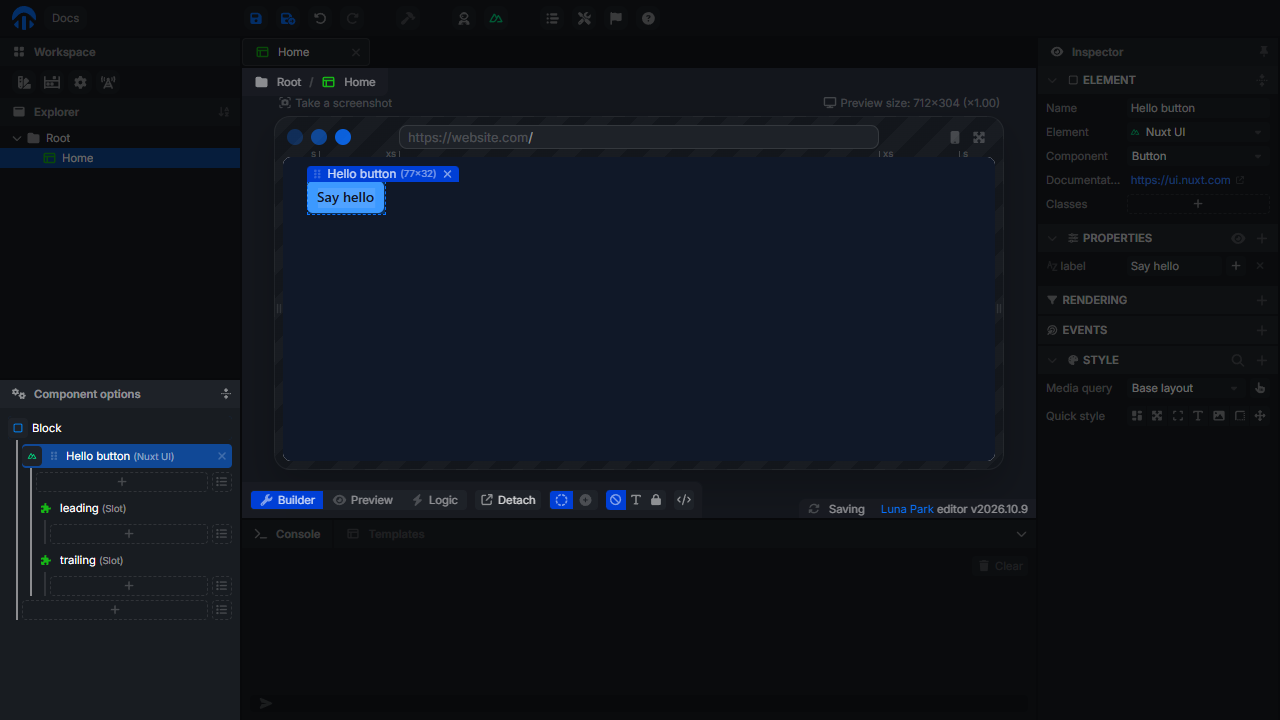Screen dimensions: 1280x720
Task: Switch to the Logic mode tab
Action: pos(435,500)
